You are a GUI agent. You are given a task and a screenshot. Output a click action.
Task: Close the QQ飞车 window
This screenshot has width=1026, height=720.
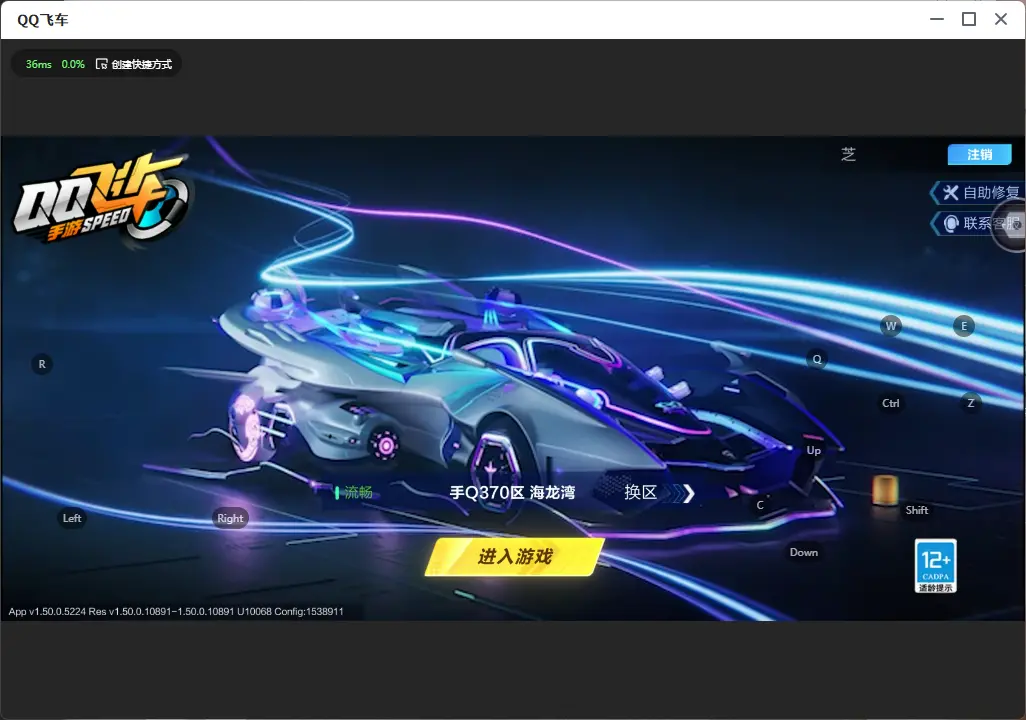coord(1001,20)
